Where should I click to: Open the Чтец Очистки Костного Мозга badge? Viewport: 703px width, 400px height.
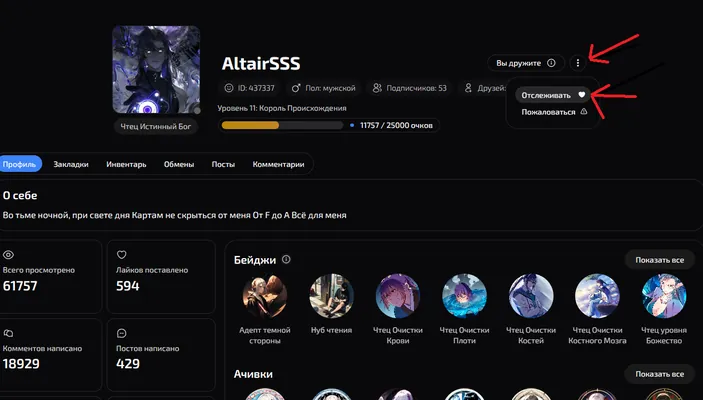(597, 296)
